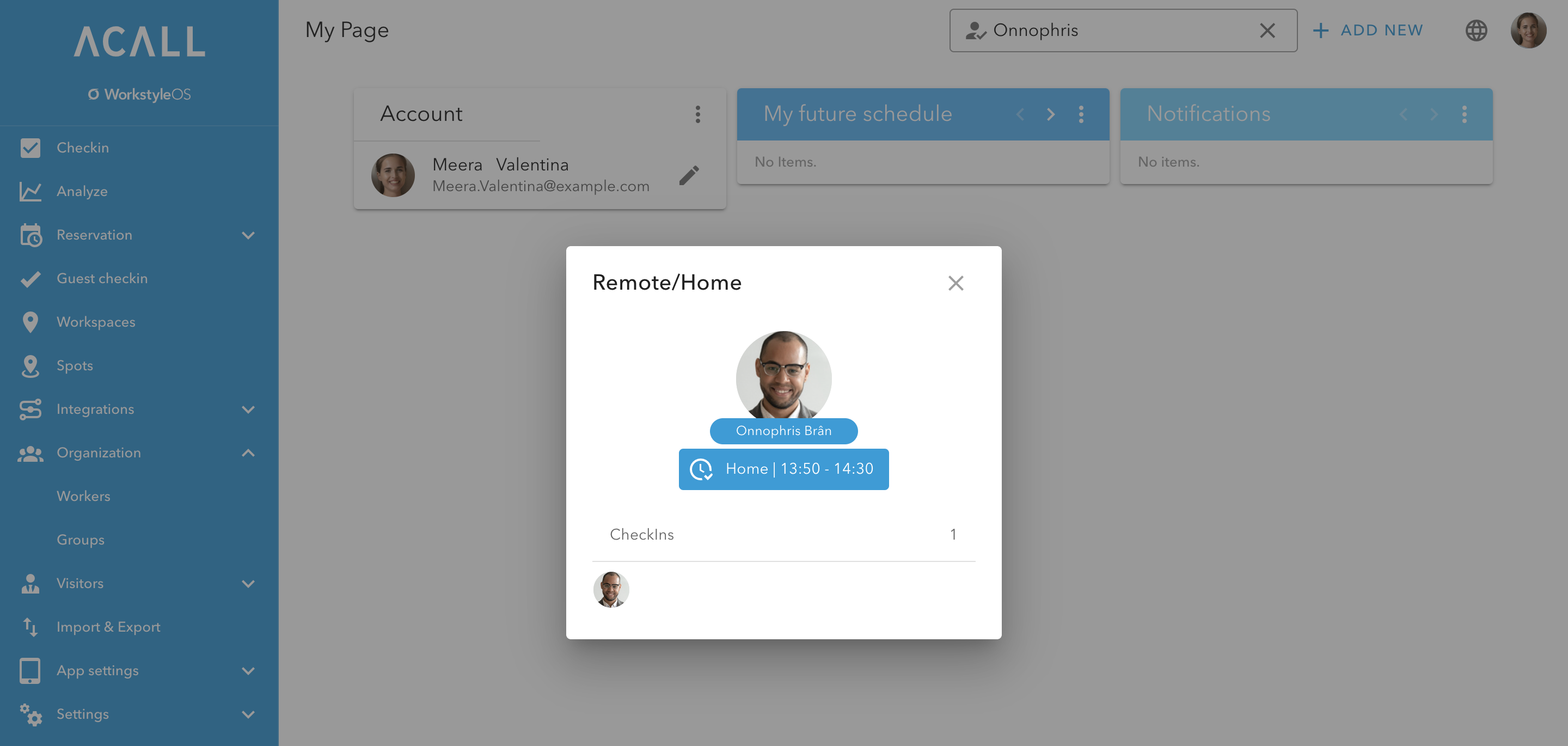Click Meera Valentina's account avatar
The width and height of the screenshot is (1568, 746).
[x=393, y=175]
